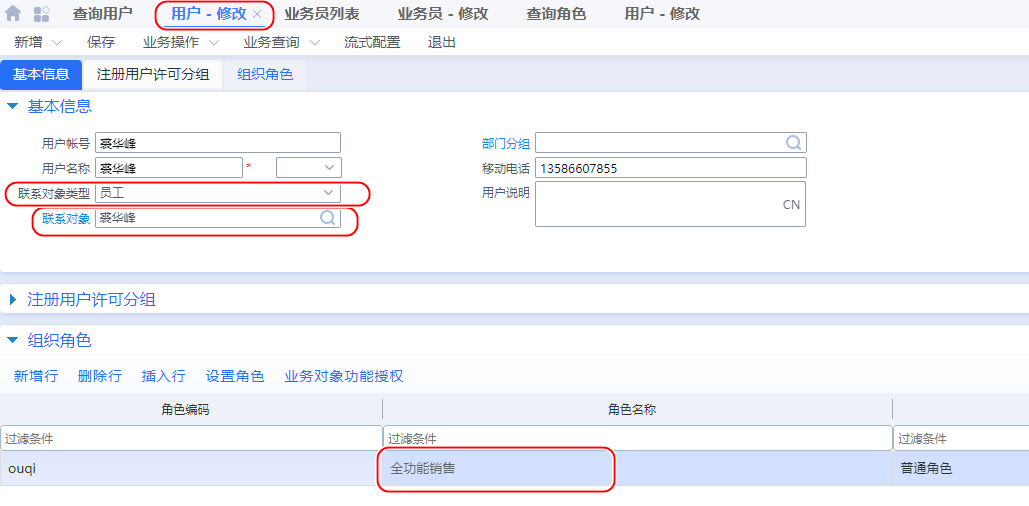Switch to the 业务员列表 tab

coord(322,14)
